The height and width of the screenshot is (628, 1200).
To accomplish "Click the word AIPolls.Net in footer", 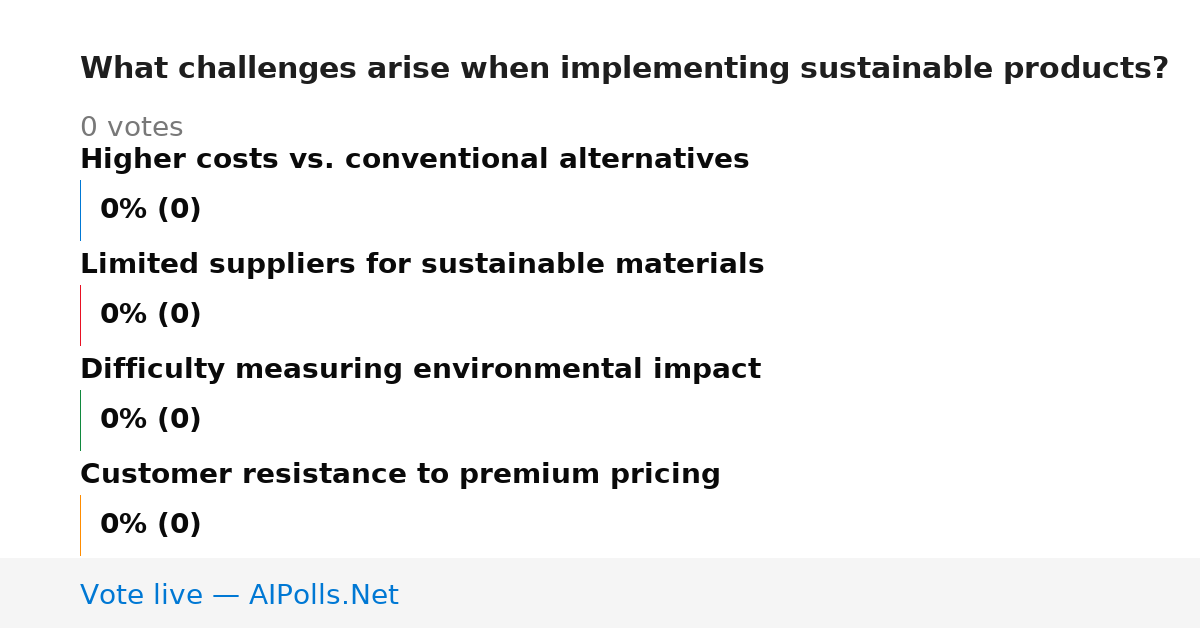I will (x=323, y=595).
